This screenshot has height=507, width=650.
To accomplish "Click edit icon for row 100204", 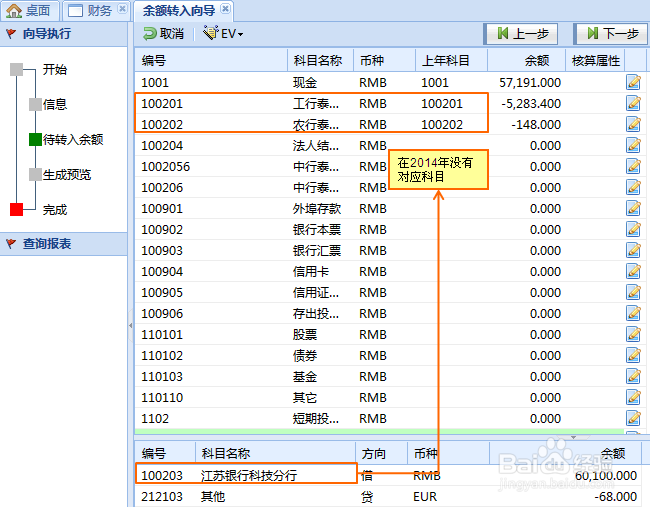I will click(633, 145).
